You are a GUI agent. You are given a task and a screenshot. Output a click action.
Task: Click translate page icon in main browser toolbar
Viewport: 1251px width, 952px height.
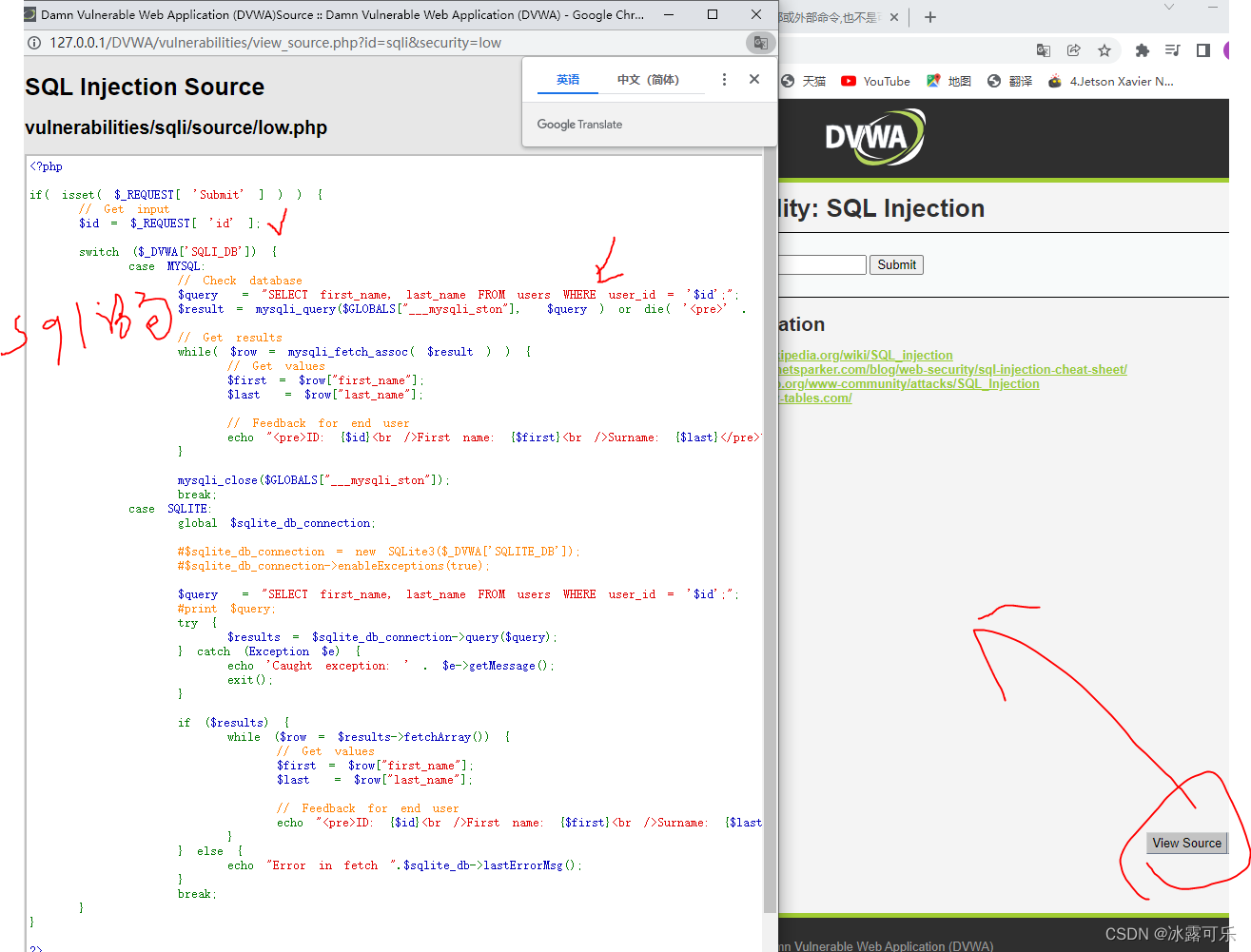point(1044,50)
